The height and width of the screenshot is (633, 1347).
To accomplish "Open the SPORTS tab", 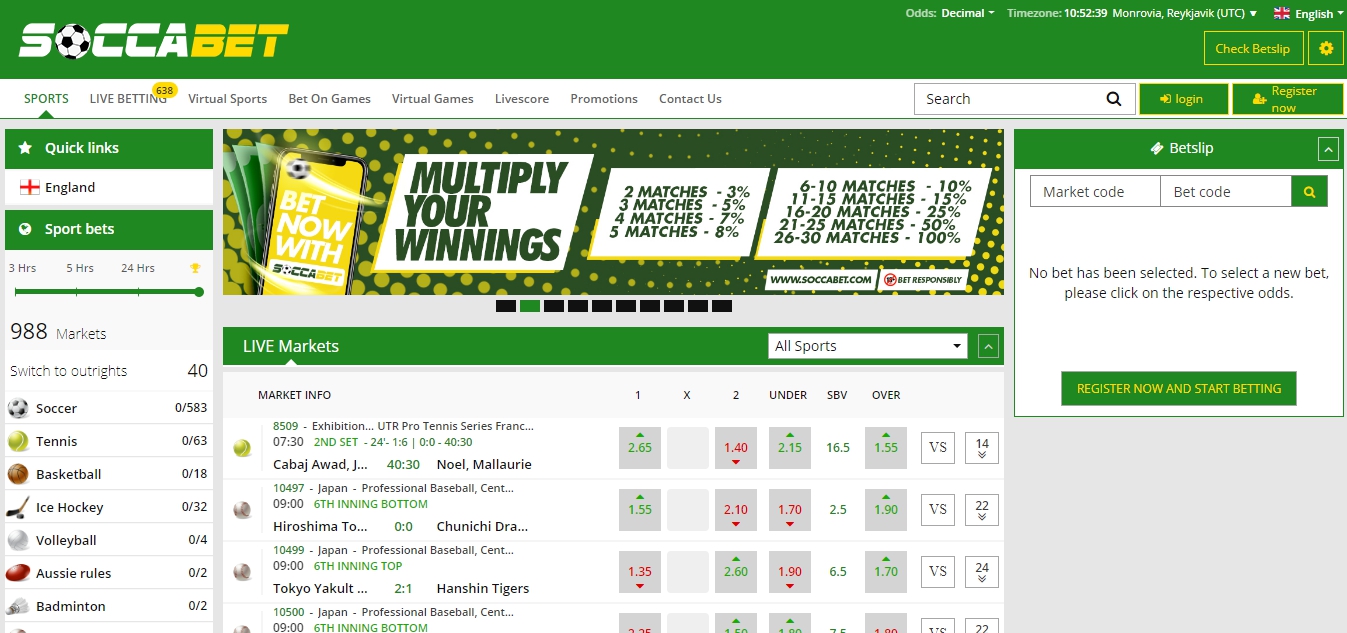I will [46, 99].
